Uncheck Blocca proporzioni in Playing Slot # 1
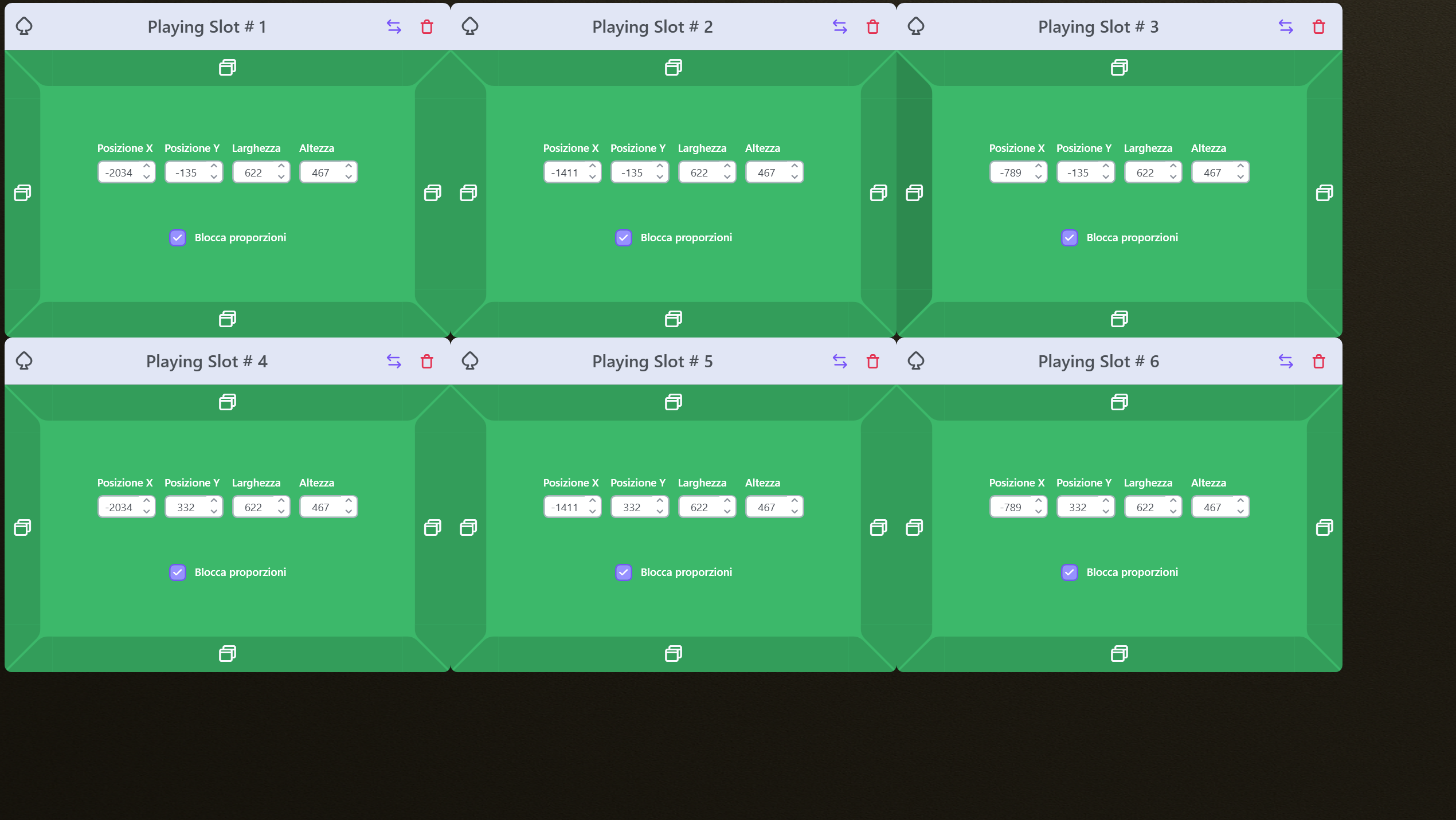 pyautogui.click(x=178, y=238)
